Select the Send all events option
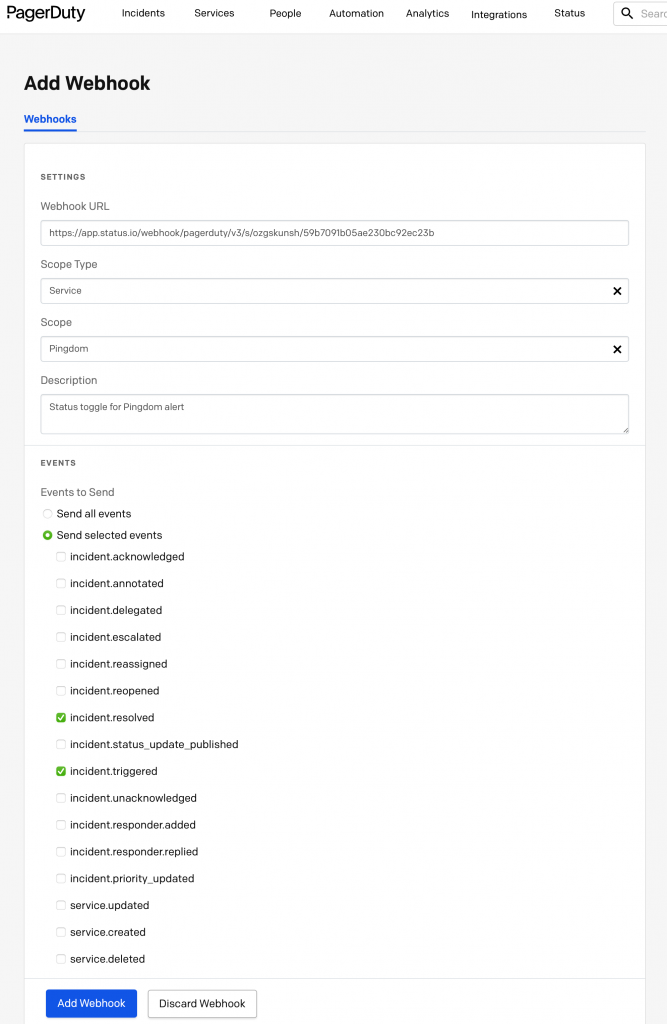The width and height of the screenshot is (667, 1024). tap(47, 513)
